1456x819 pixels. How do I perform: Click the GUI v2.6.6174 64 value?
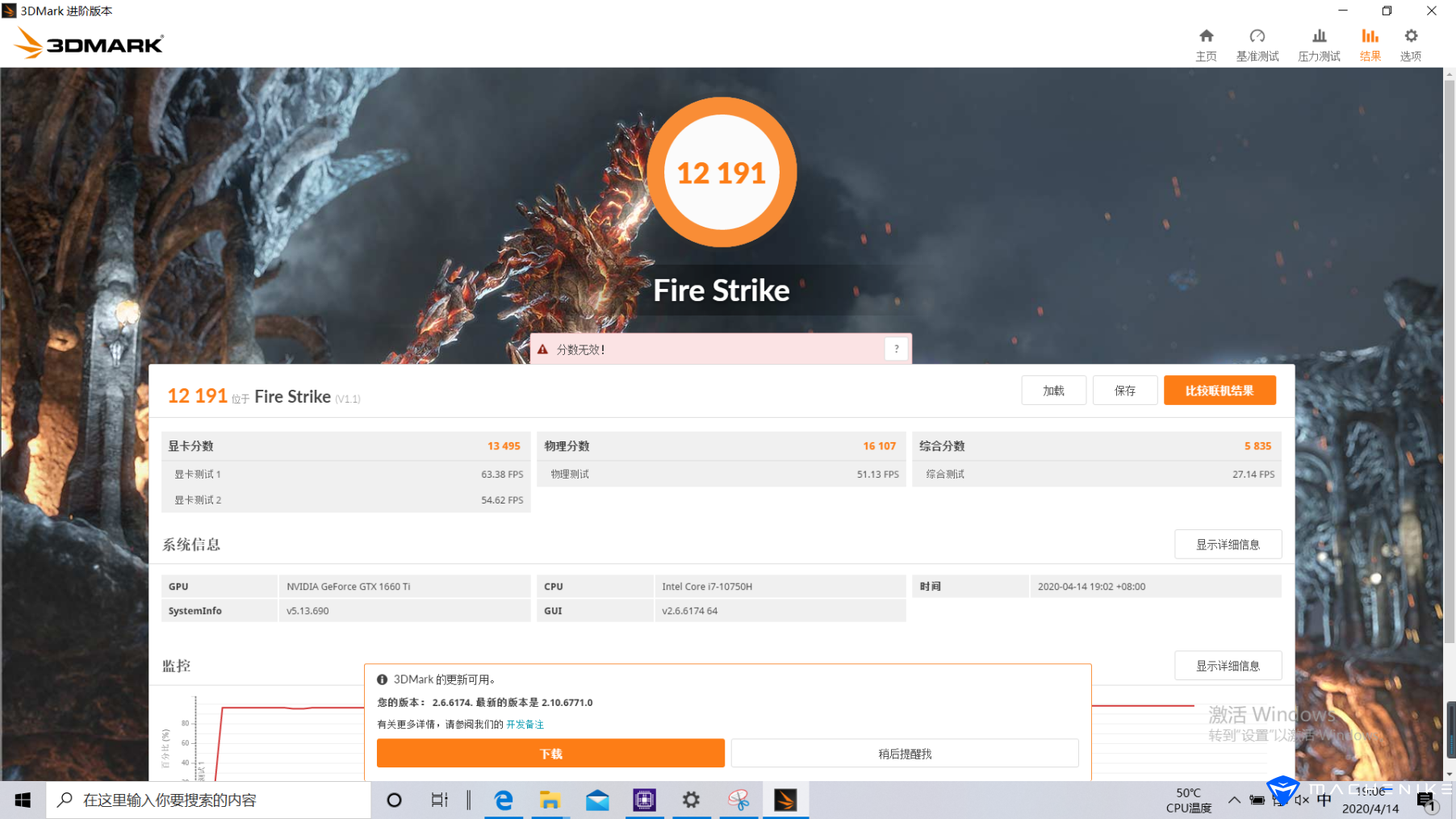[x=690, y=611]
